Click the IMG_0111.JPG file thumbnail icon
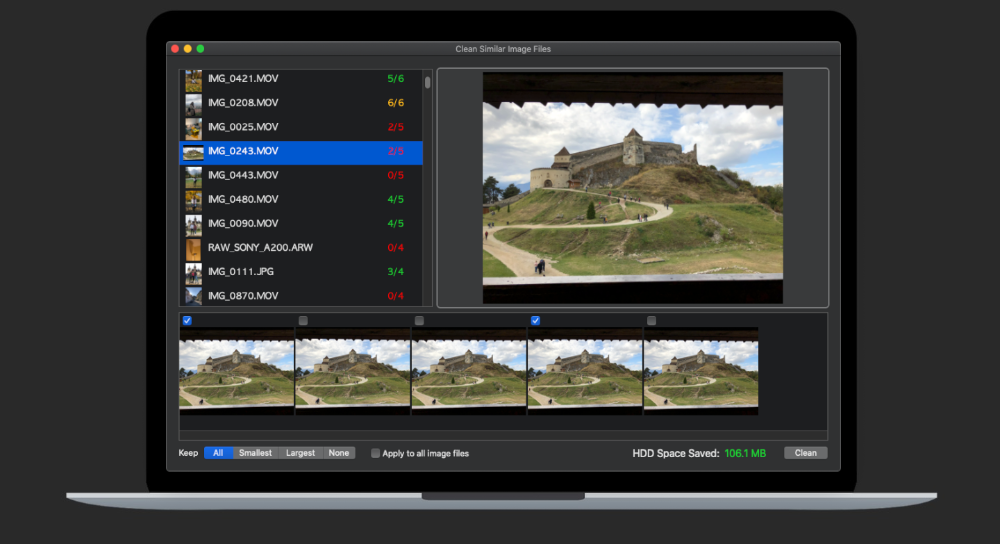This screenshot has height=544, width=1000. (193, 272)
